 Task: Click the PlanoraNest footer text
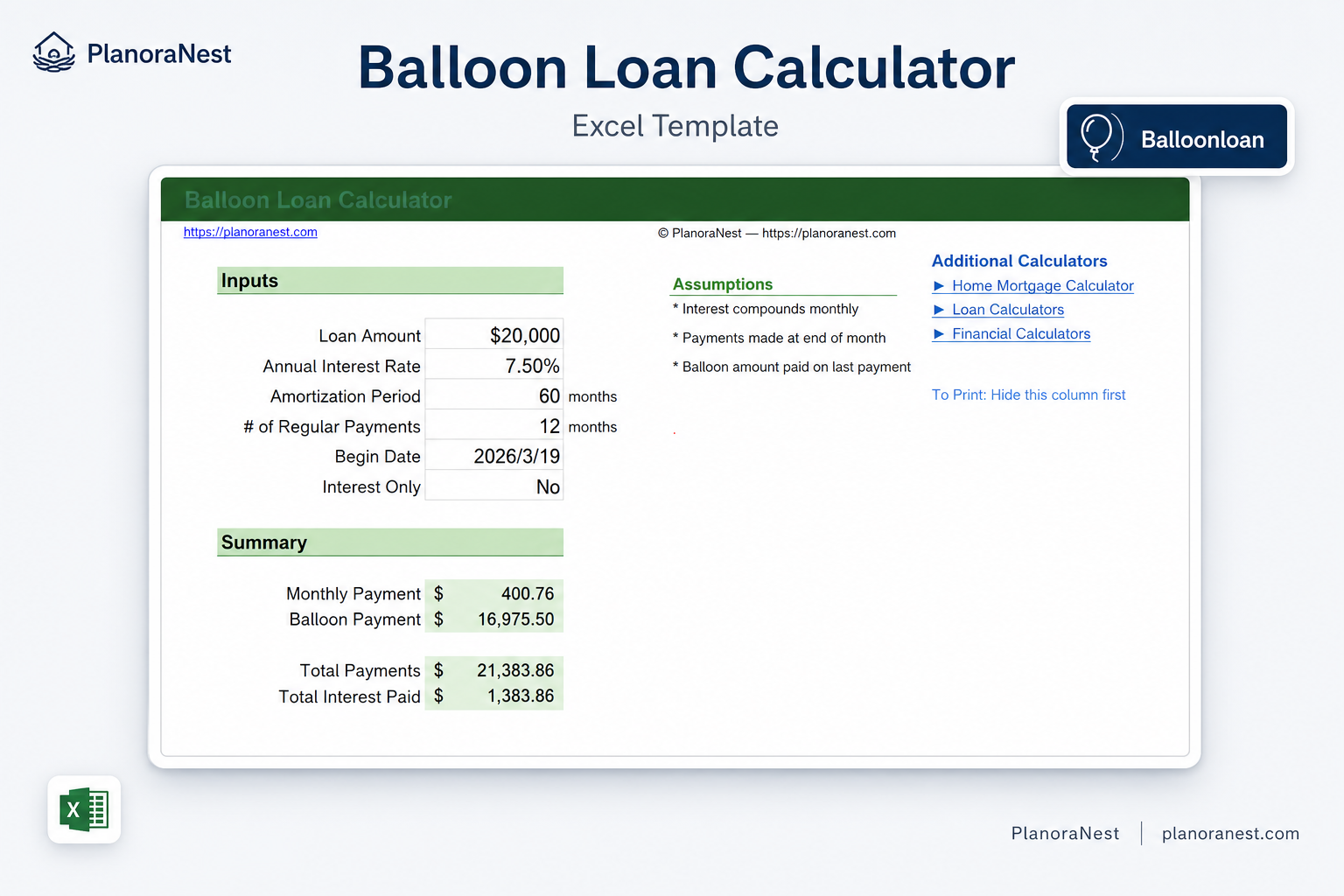click(1065, 834)
